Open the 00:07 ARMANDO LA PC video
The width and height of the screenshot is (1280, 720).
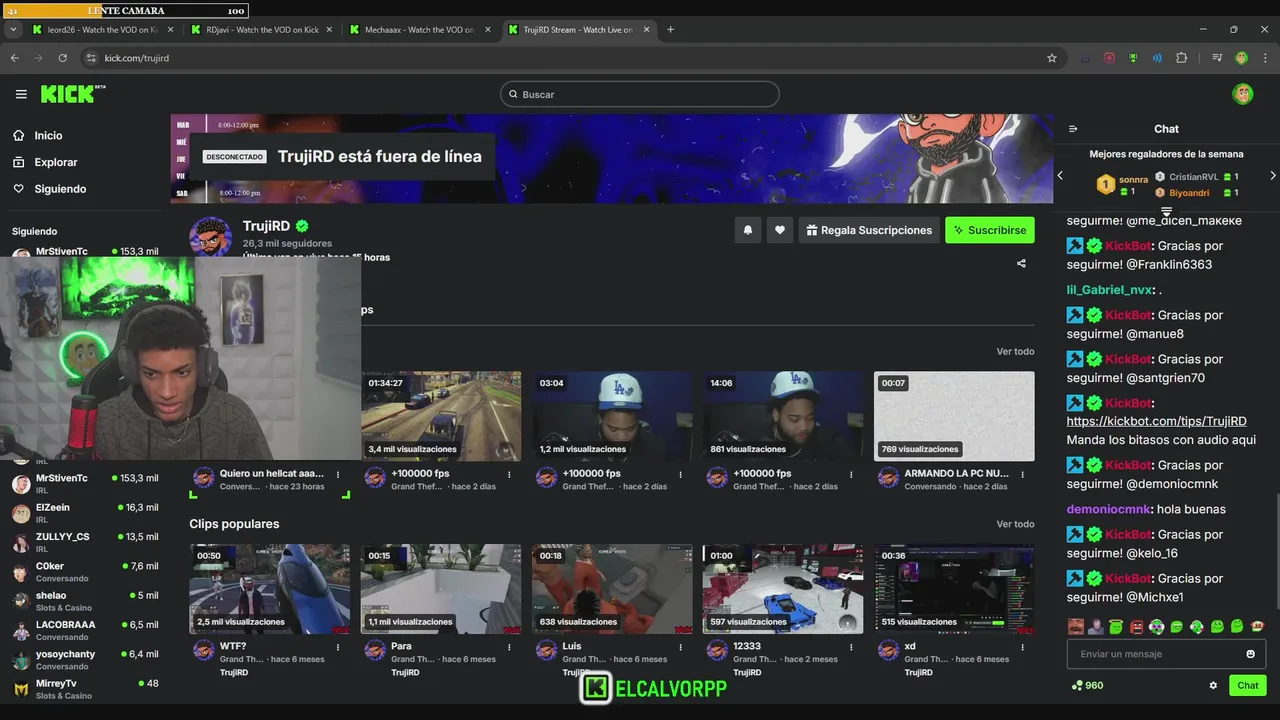point(954,417)
